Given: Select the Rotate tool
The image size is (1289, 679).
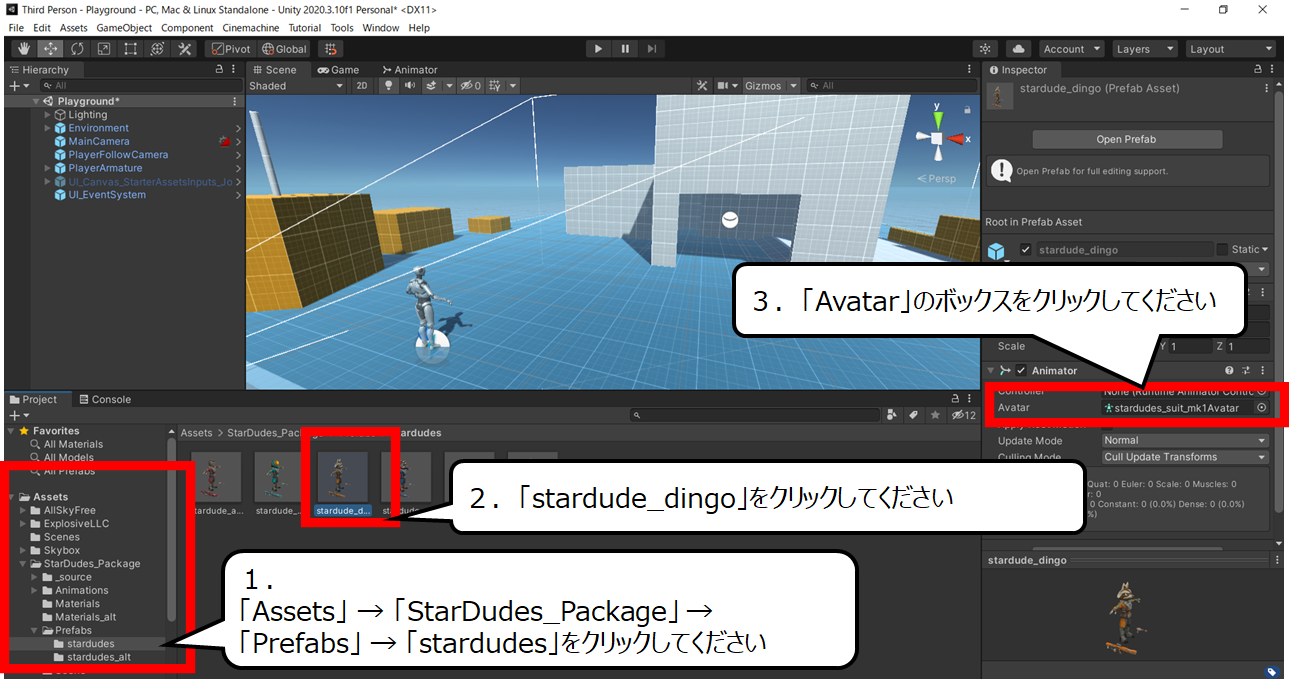Looking at the screenshot, I should (78, 48).
